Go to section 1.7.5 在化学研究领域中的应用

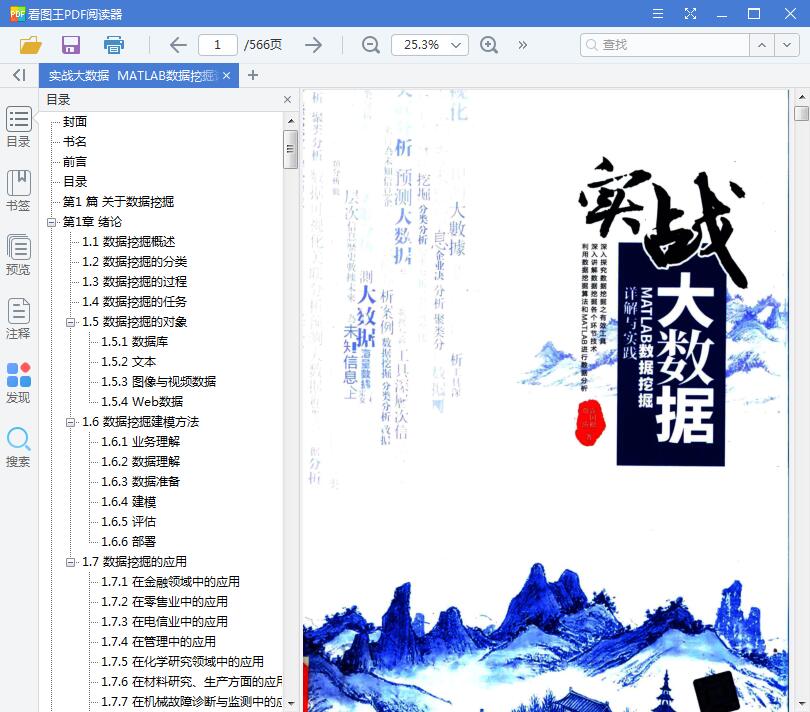click(182, 662)
